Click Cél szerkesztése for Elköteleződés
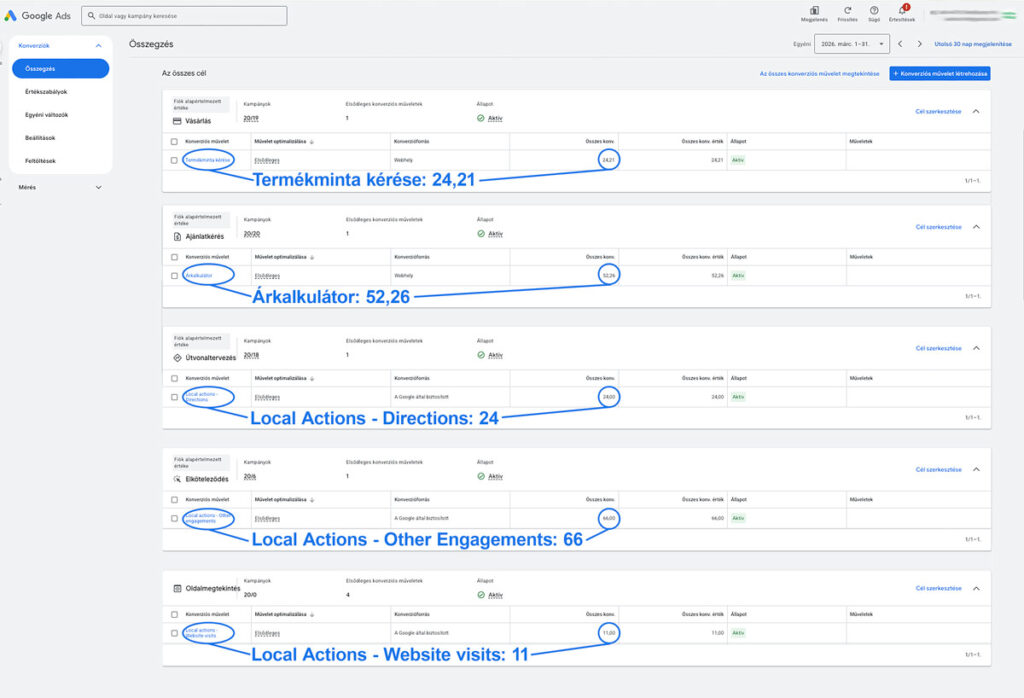 coord(938,470)
